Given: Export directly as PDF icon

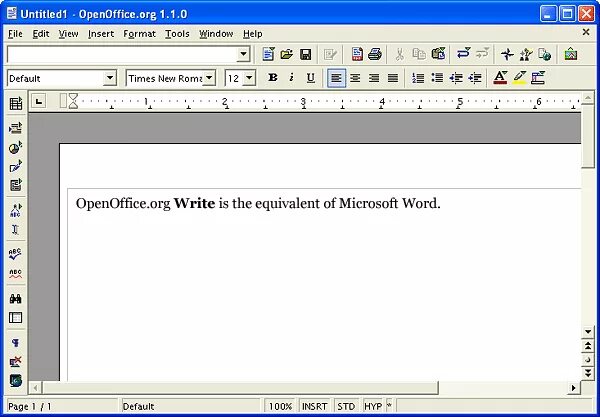Looking at the screenshot, I should pyautogui.click(x=357, y=54).
